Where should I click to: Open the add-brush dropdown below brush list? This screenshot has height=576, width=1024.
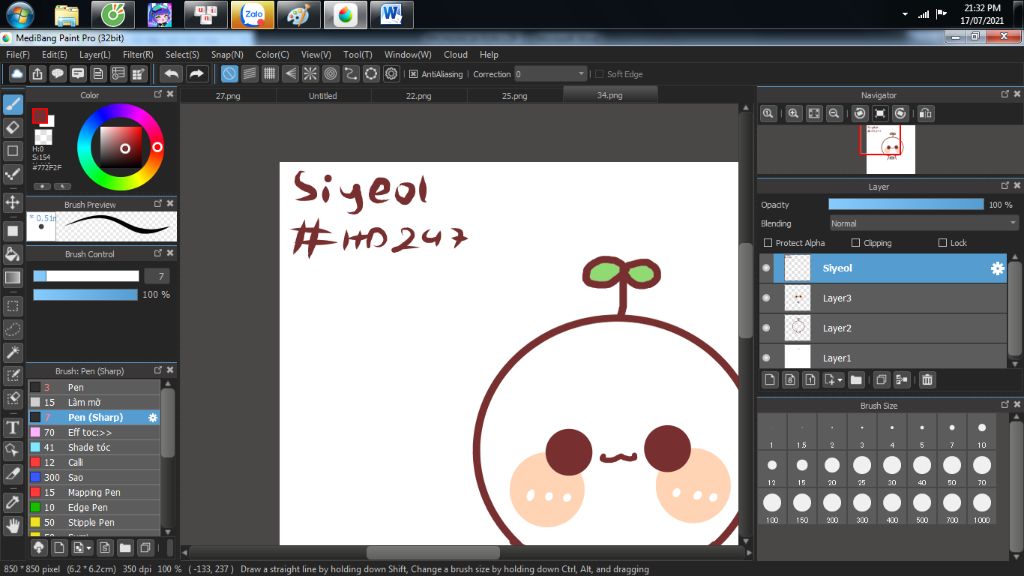(82, 548)
